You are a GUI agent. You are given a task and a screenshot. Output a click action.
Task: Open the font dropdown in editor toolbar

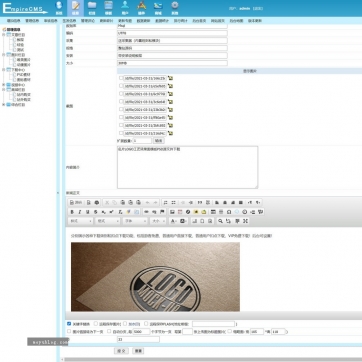[135, 221]
